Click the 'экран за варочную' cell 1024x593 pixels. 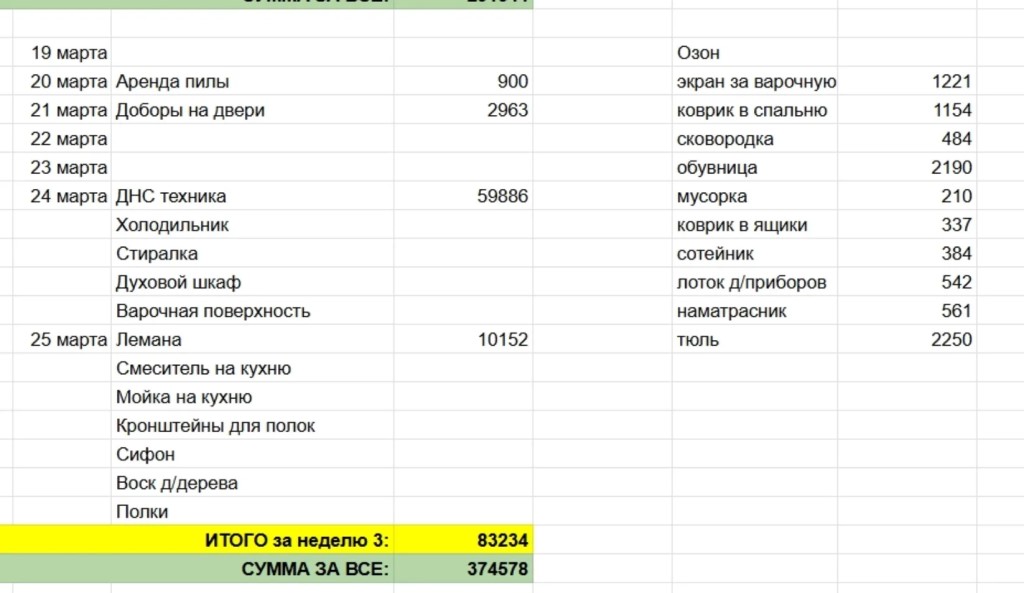point(756,82)
